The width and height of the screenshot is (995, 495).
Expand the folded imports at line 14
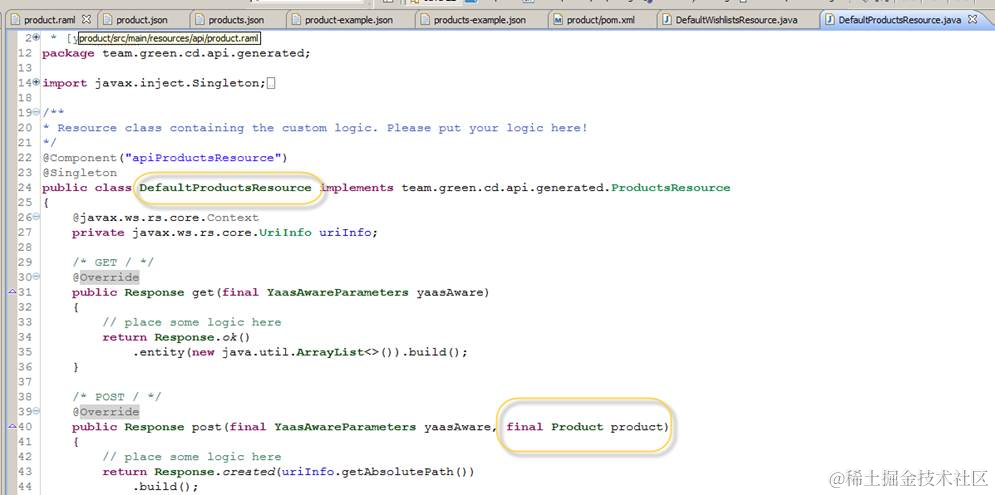click(x=36, y=82)
